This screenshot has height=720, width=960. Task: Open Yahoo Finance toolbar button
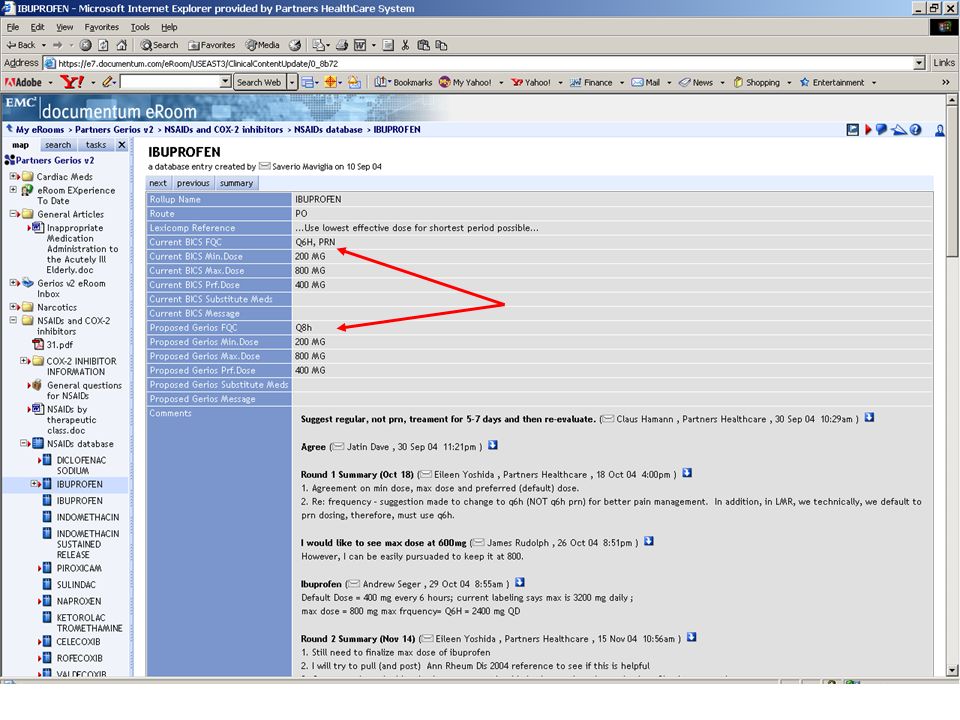[591, 83]
